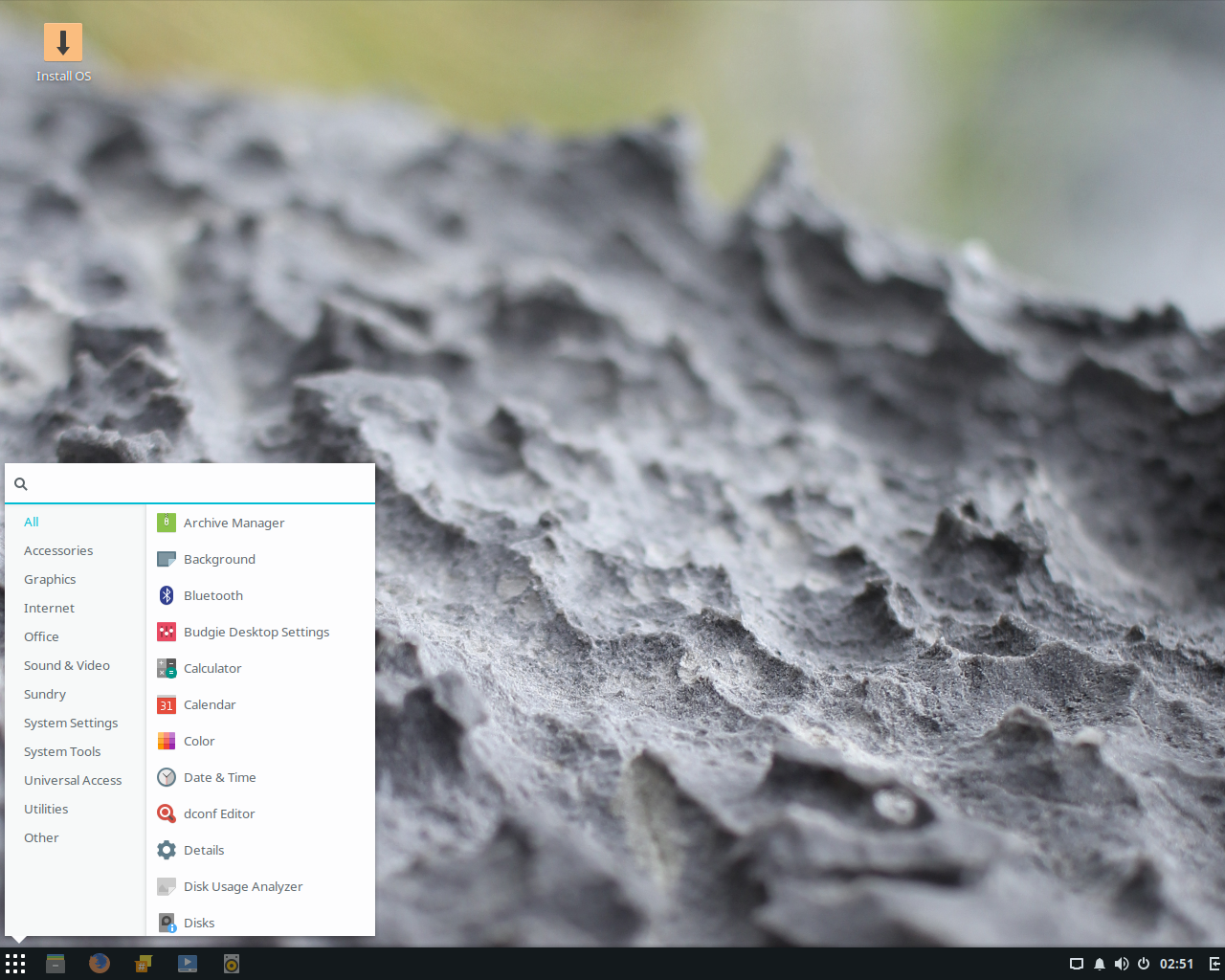
Task: Click the yellow launcher icon in taskbar
Action: click(x=144, y=964)
